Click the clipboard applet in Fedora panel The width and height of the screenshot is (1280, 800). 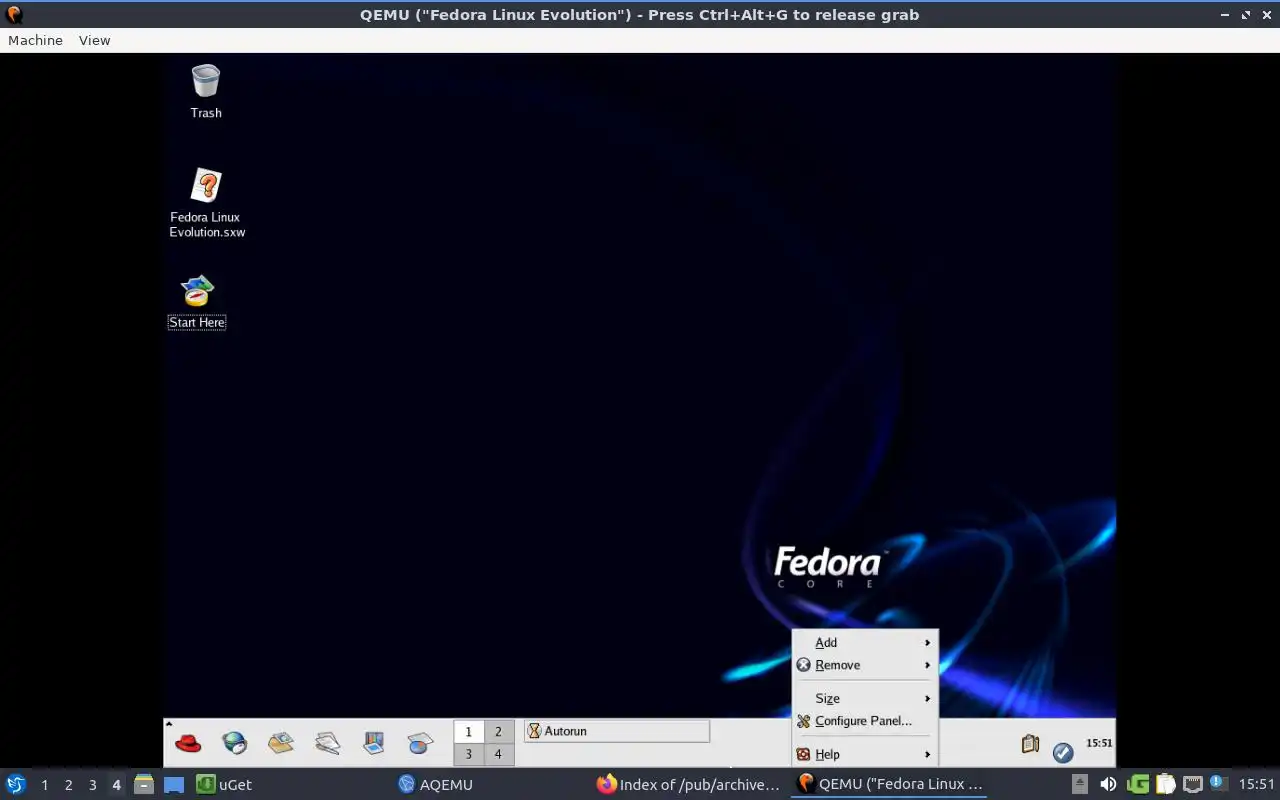(1030, 744)
